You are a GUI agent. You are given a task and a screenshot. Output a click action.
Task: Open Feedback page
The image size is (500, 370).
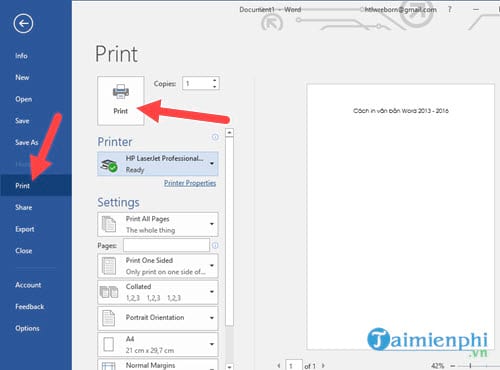click(x=29, y=307)
